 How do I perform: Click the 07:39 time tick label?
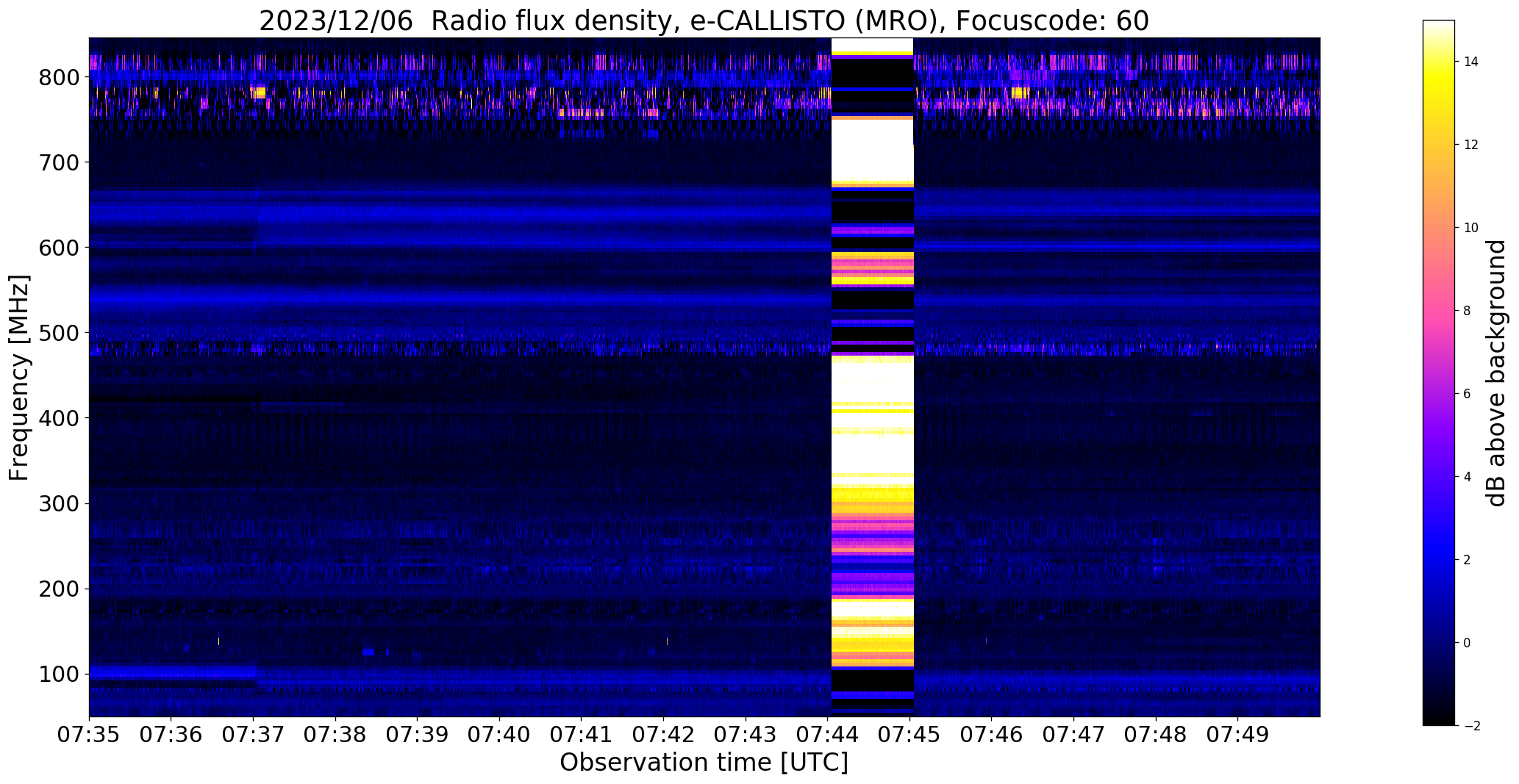[418, 736]
